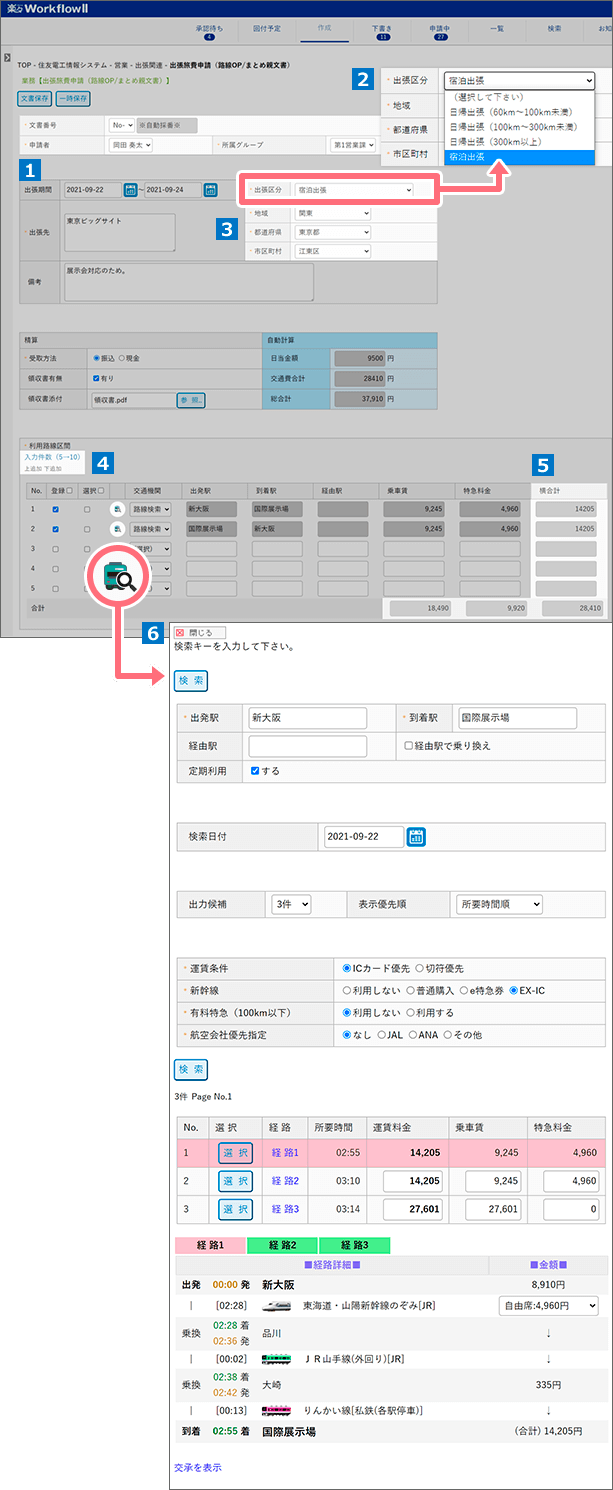The image size is (613, 1490).
Task: Click Shinkansen train icon beside 東海道・山陽新幹線のぞみ
Action: click(276, 1305)
